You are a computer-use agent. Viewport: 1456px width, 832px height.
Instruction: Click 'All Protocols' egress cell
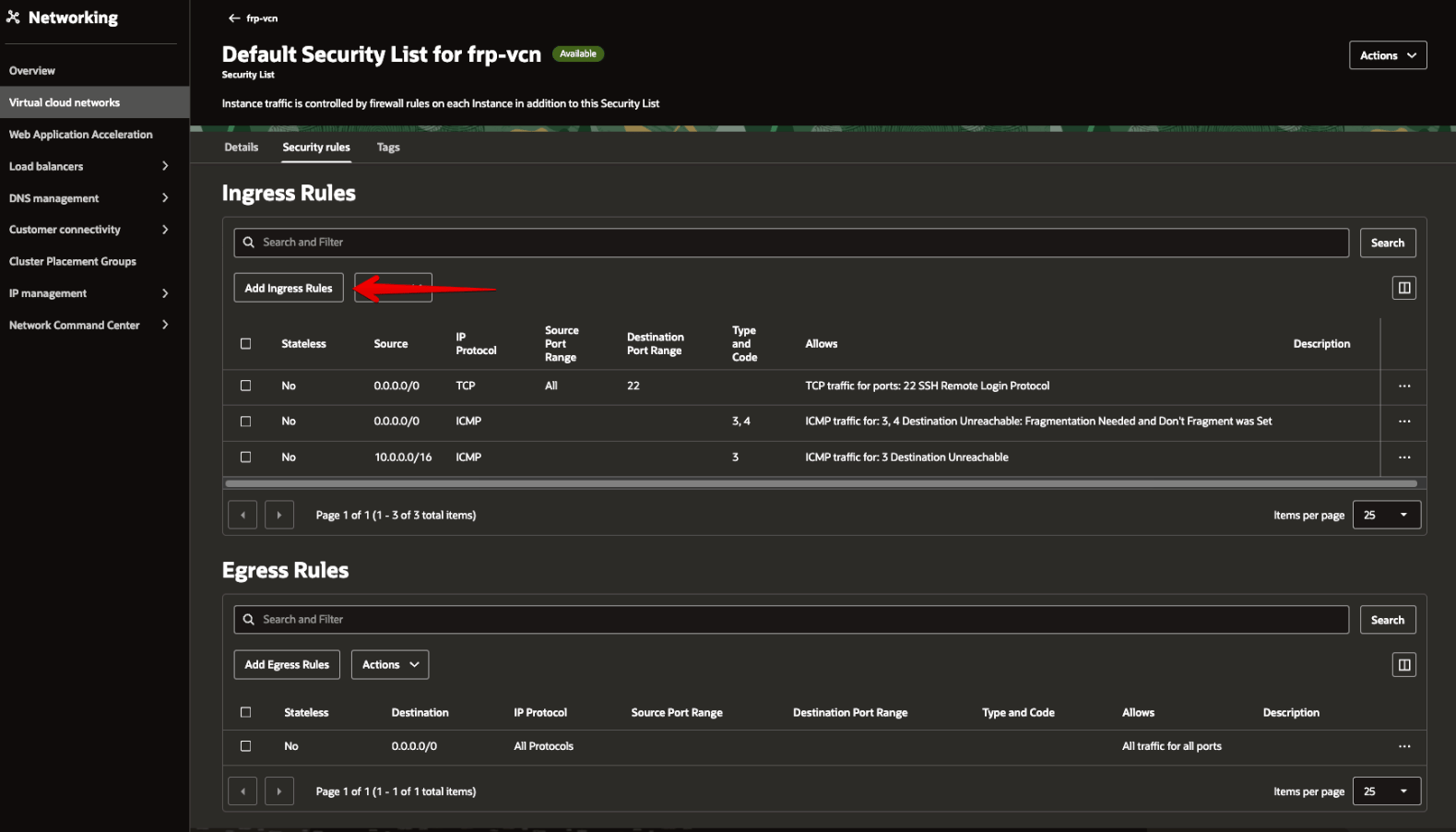coord(543,746)
